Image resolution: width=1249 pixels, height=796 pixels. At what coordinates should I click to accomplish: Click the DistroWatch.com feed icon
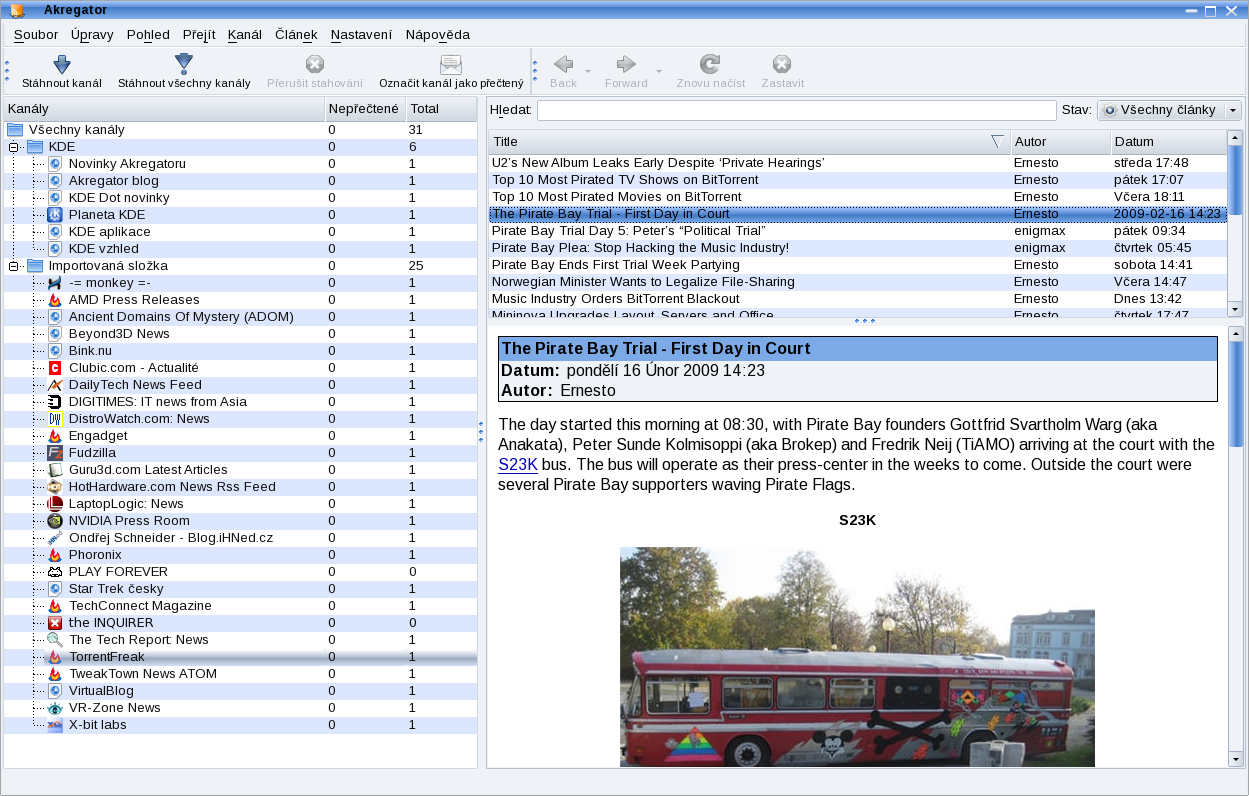click(56, 419)
